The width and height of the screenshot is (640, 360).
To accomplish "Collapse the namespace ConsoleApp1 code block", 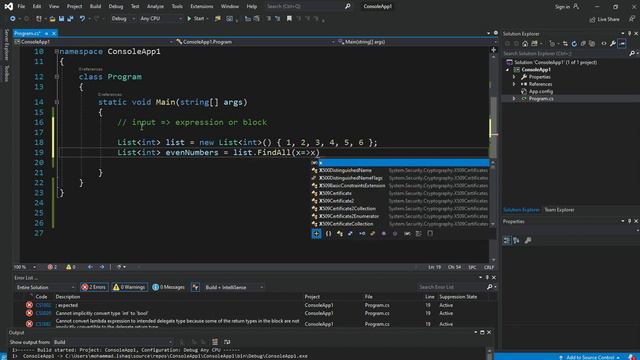I will coord(57,51).
